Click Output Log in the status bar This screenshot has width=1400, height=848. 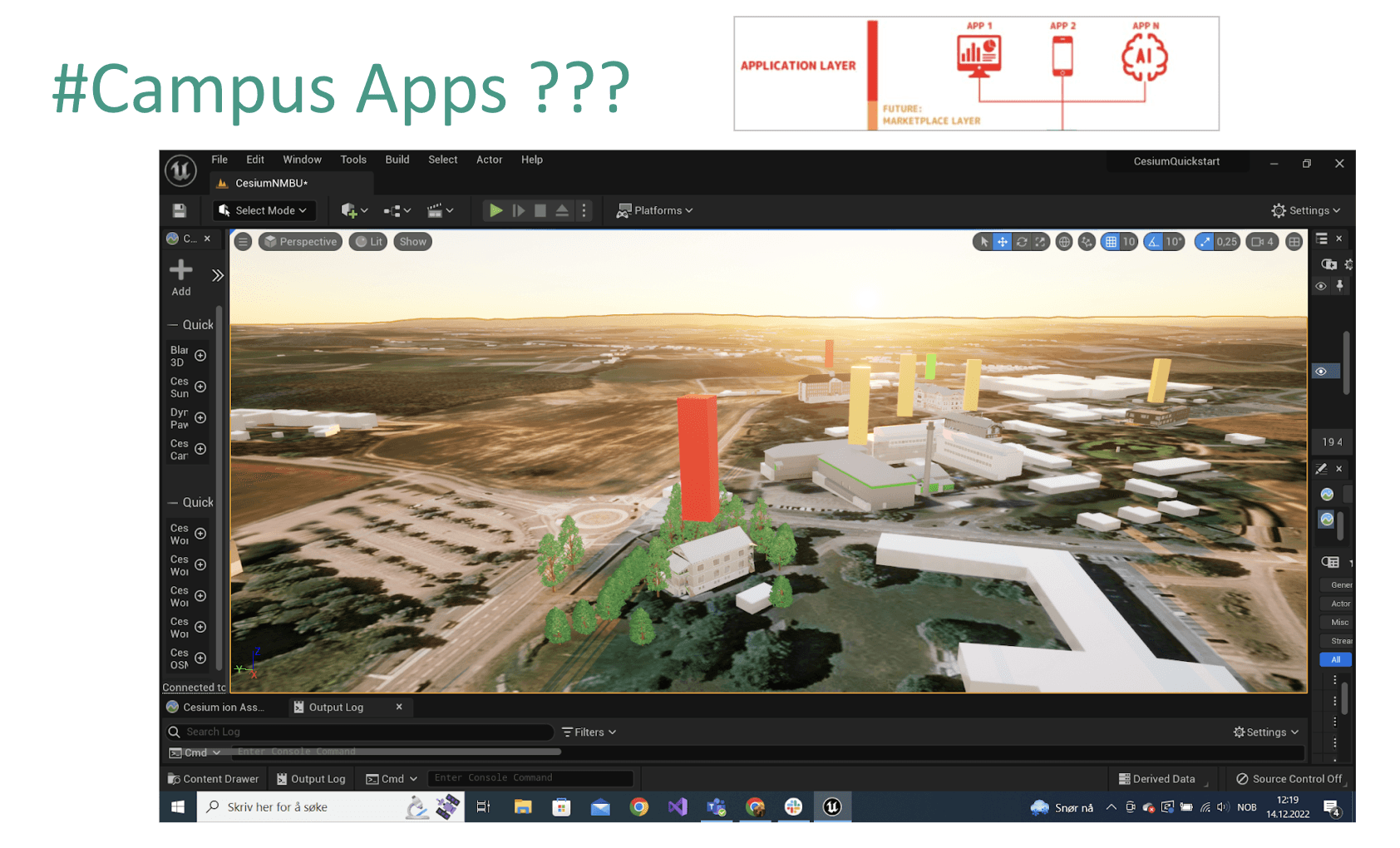click(311, 779)
